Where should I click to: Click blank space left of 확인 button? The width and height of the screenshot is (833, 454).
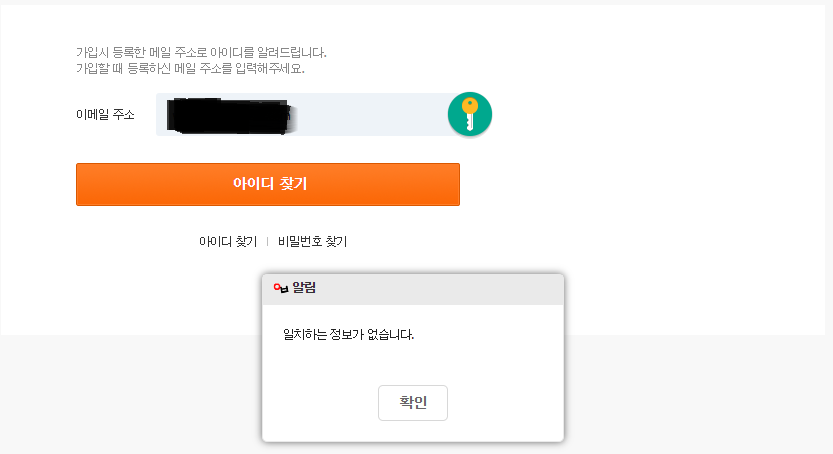(x=320, y=402)
